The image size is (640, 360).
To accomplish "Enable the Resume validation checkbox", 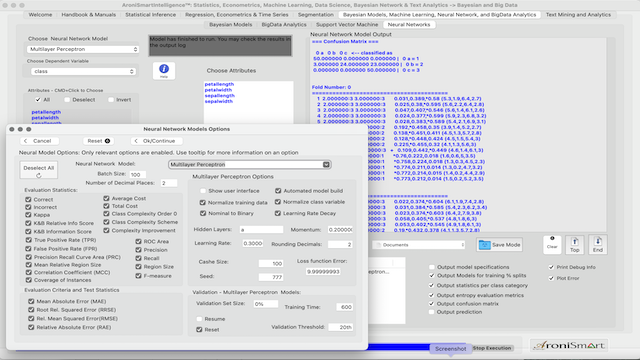I will pyautogui.click(x=199, y=319).
